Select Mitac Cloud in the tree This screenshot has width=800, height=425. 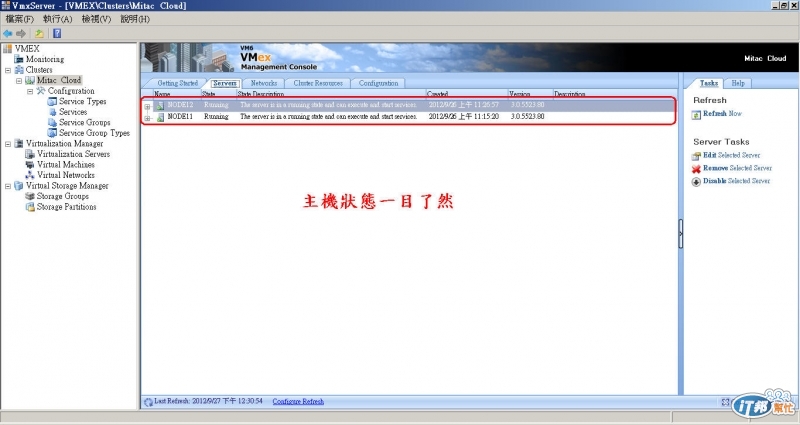59,80
